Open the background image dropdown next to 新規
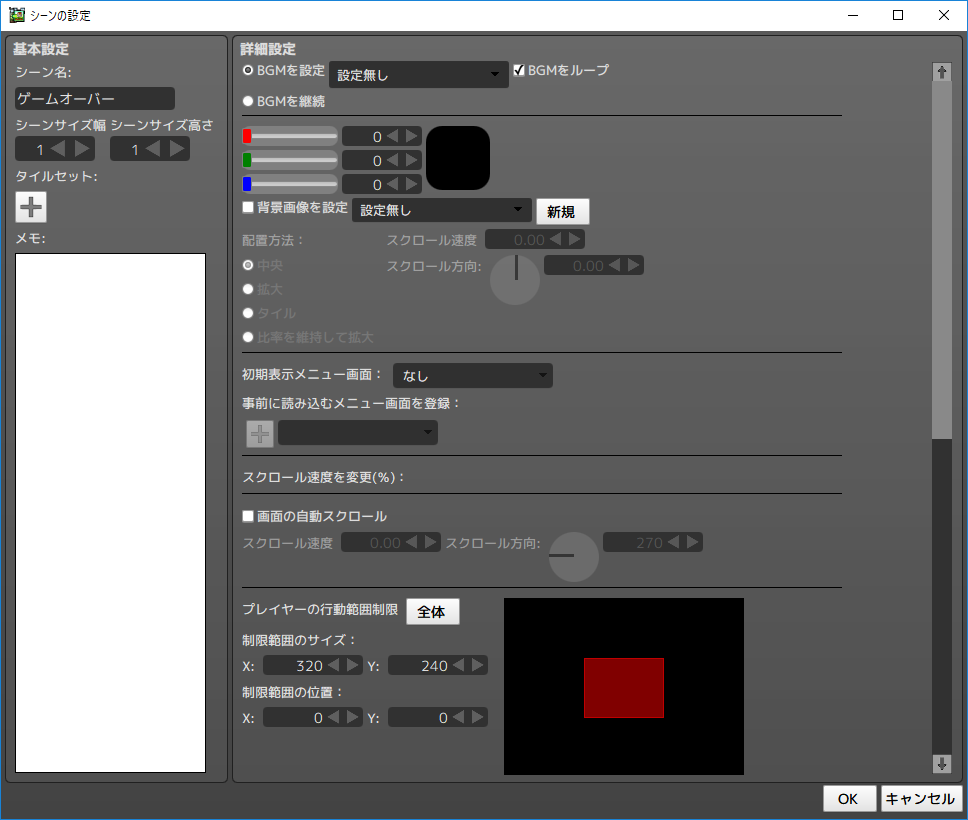The width and height of the screenshot is (968, 820). 441,210
